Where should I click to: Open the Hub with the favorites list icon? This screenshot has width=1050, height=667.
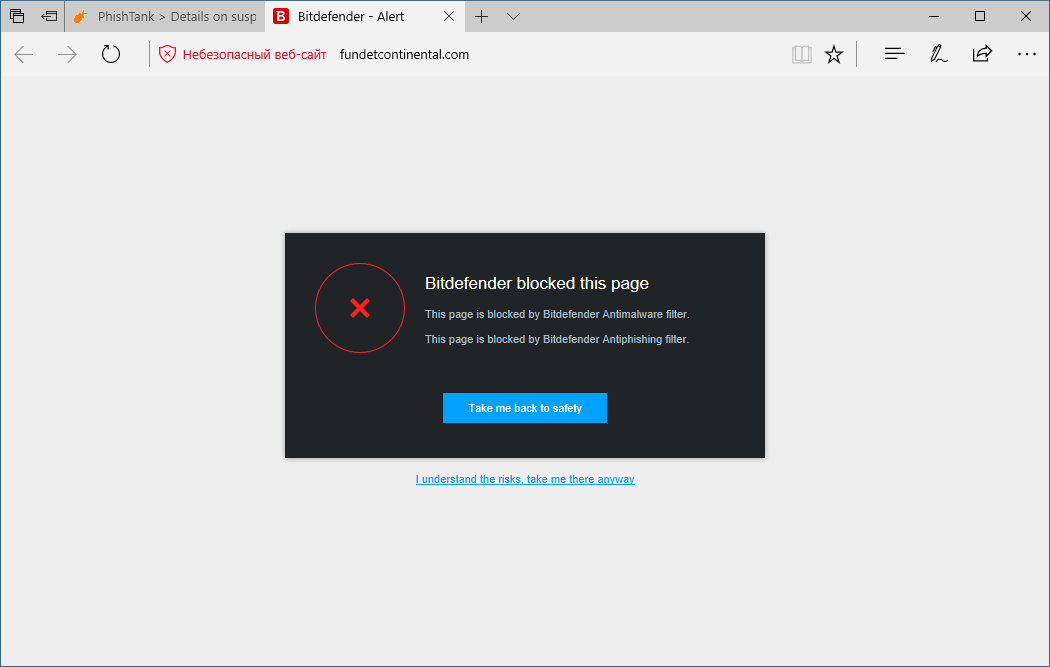893,54
